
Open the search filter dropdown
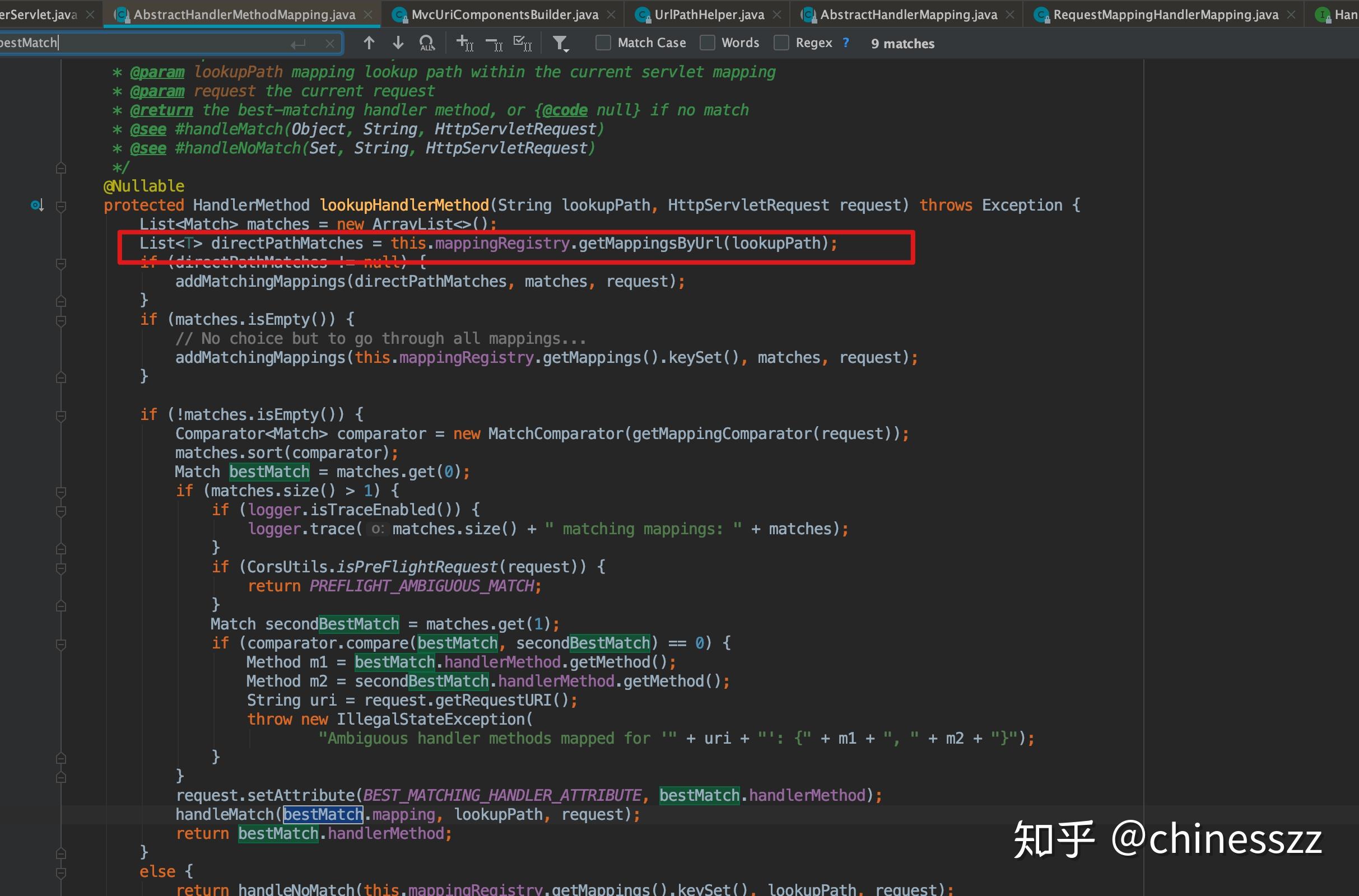[561, 44]
